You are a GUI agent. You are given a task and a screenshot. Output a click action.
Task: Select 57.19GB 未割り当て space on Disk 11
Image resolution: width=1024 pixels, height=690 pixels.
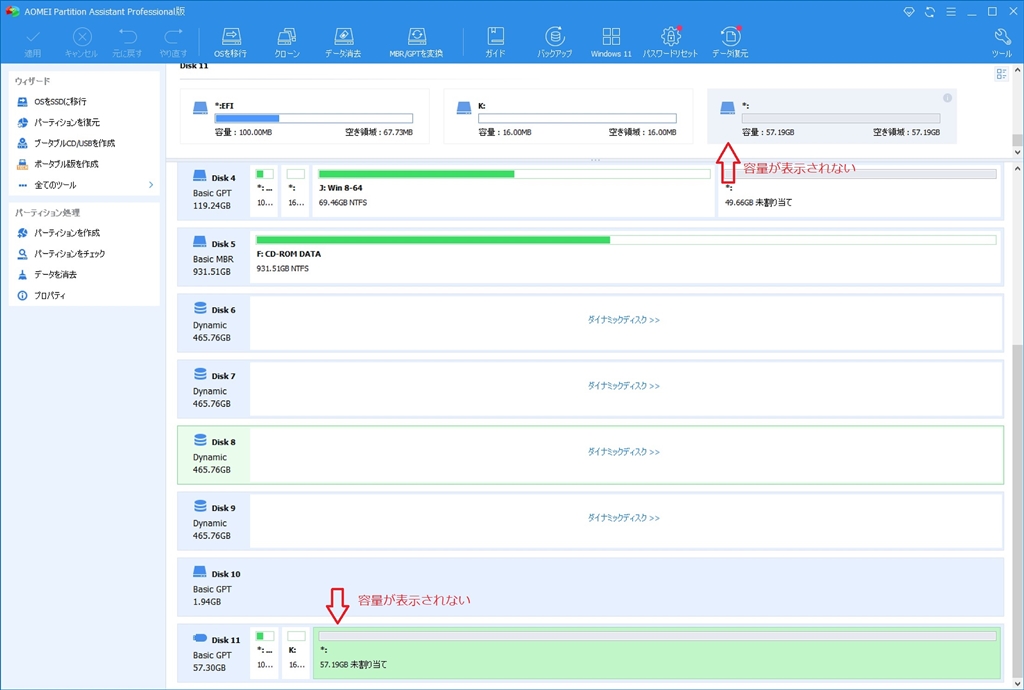[656, 653]
